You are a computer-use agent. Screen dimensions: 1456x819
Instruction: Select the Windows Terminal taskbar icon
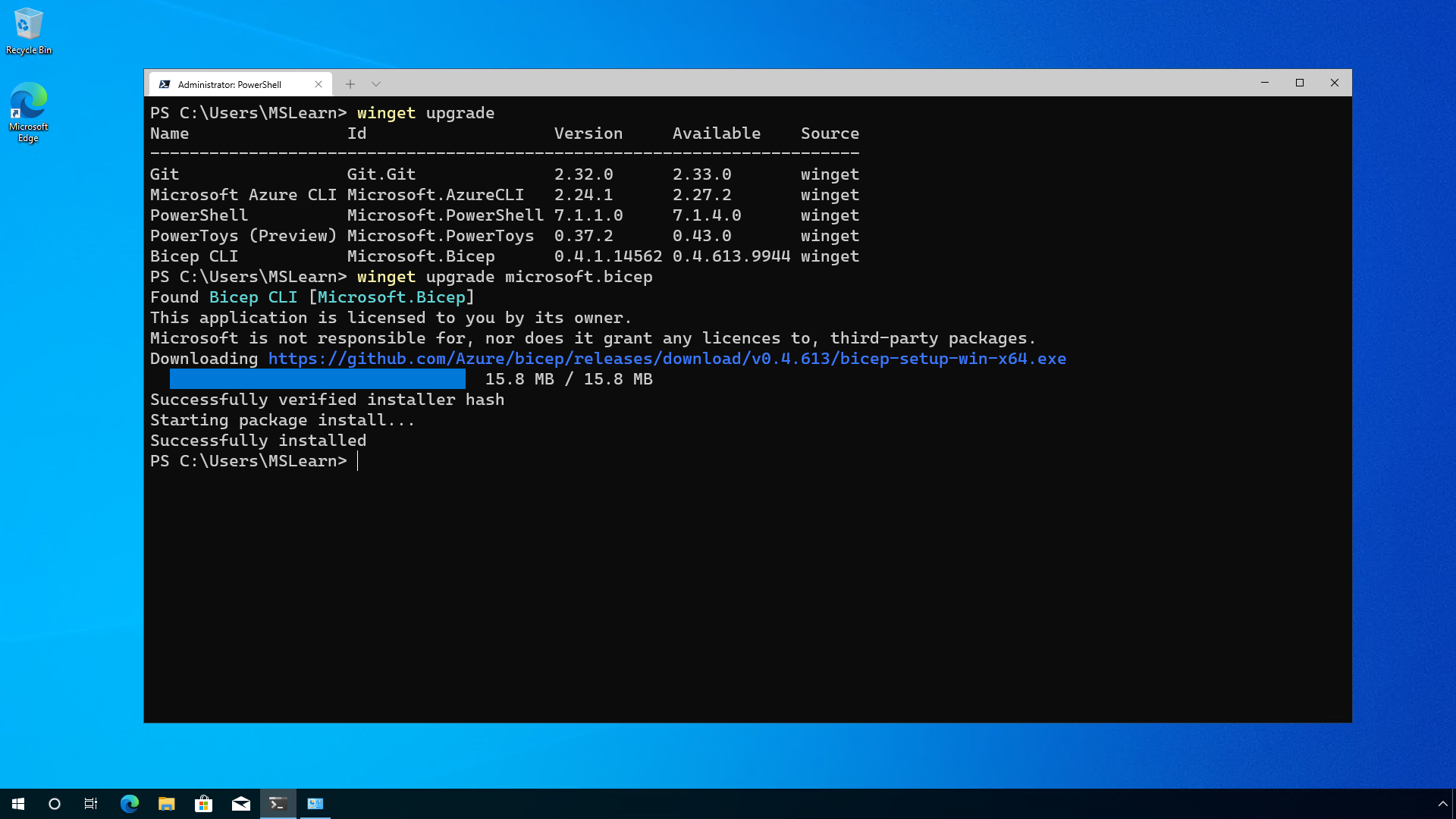coord(278,803)
